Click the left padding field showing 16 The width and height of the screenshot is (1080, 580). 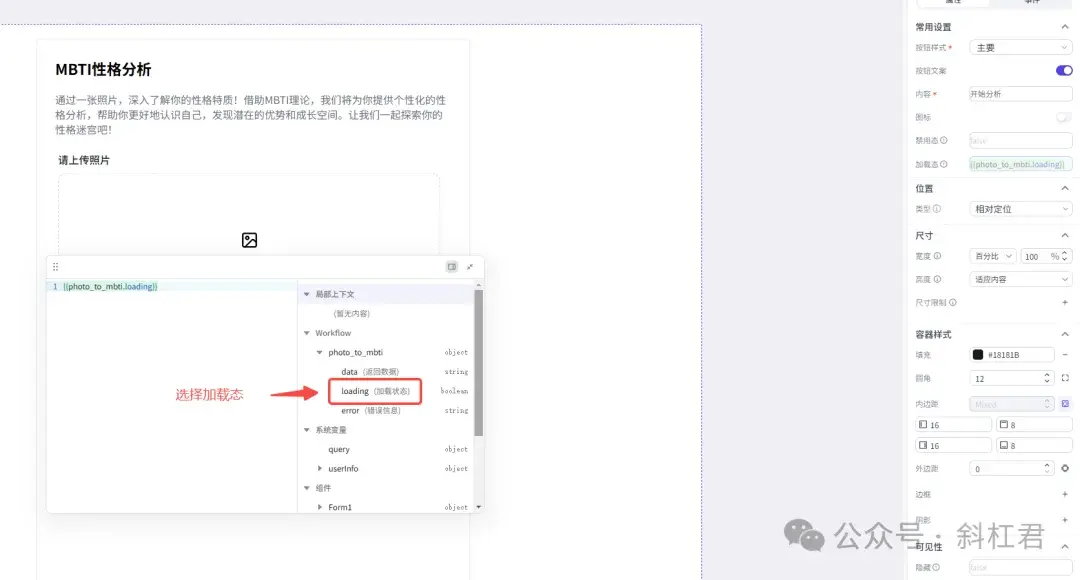(953, 425)
